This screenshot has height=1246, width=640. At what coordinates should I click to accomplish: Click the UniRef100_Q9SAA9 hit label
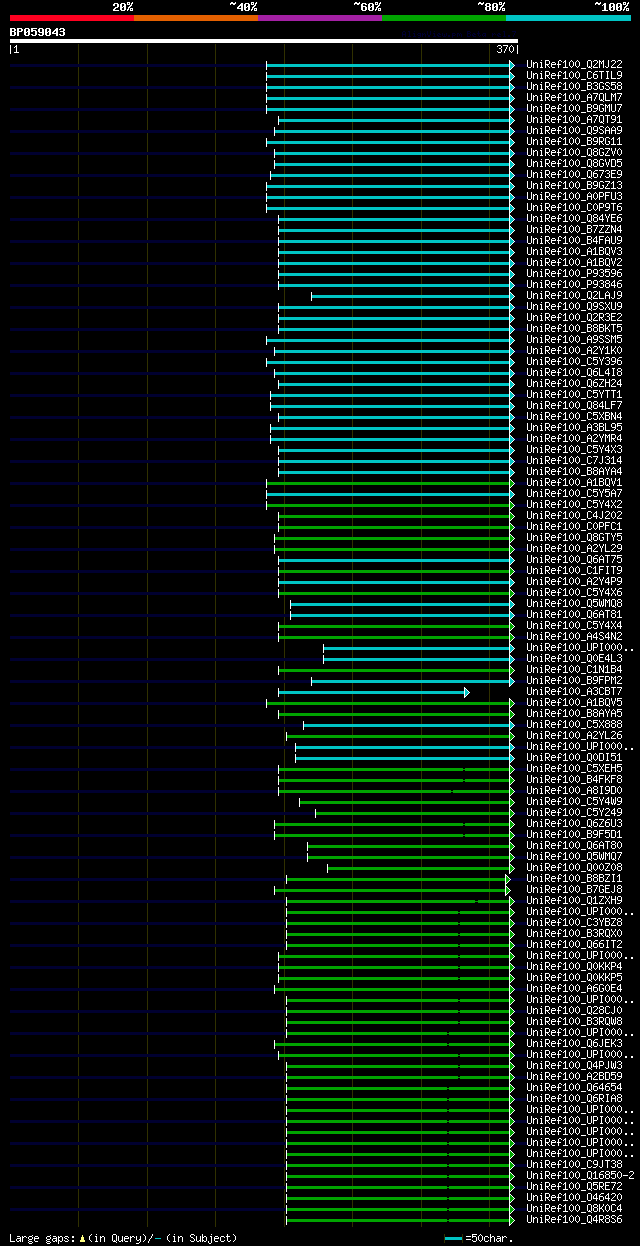pos(574,130)
